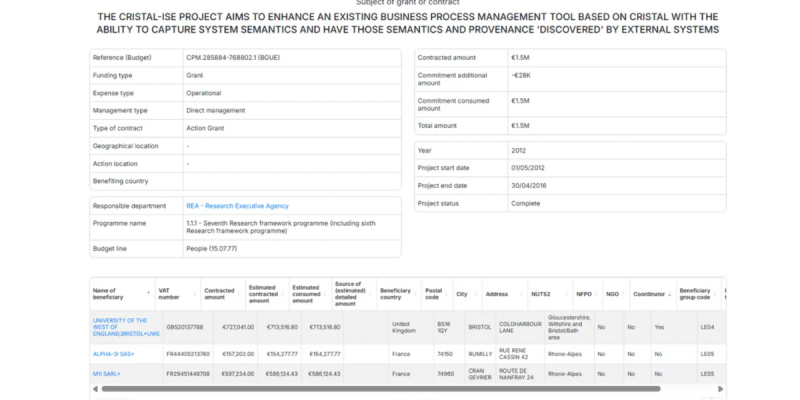Click sort icon in Beneficiary country header
This screenshot has width=800, height=400.
(x=415, y=294)
